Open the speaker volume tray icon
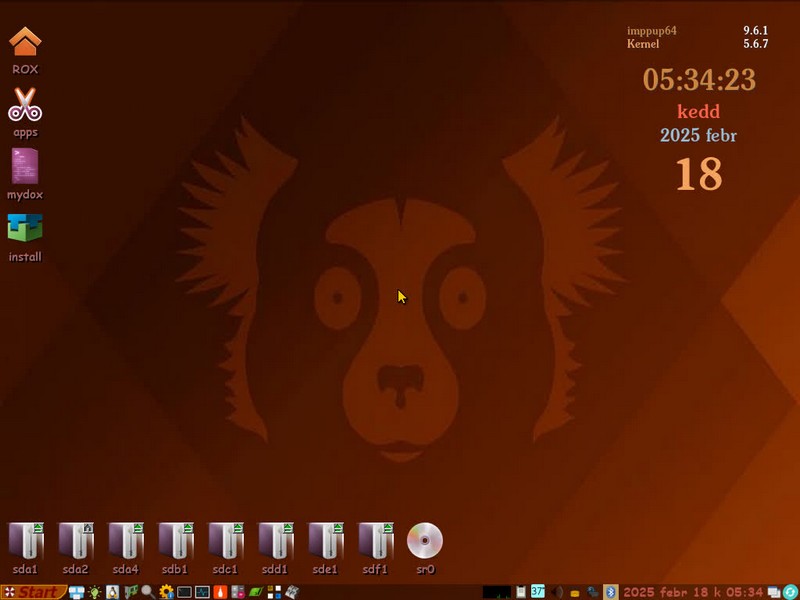The width and height of the screenshot is (800, 600). [x=557, y=592]
